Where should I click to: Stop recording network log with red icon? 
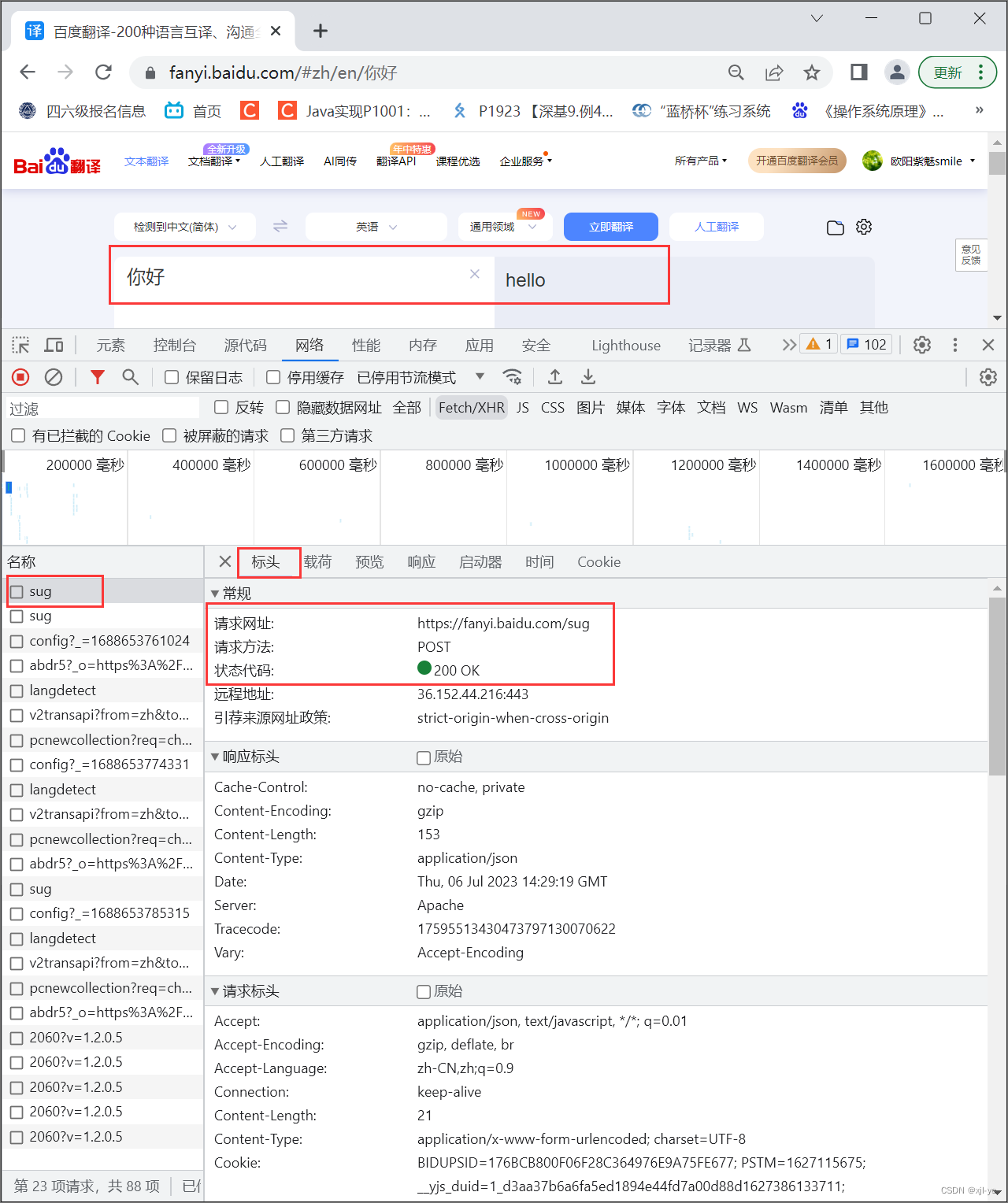[x=20, y=377]
